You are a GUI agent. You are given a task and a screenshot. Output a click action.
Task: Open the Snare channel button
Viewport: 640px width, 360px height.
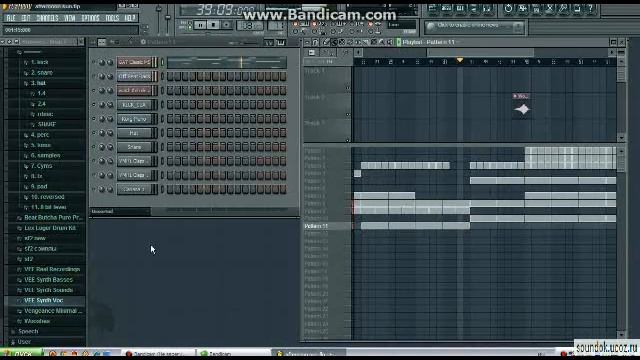134,147
